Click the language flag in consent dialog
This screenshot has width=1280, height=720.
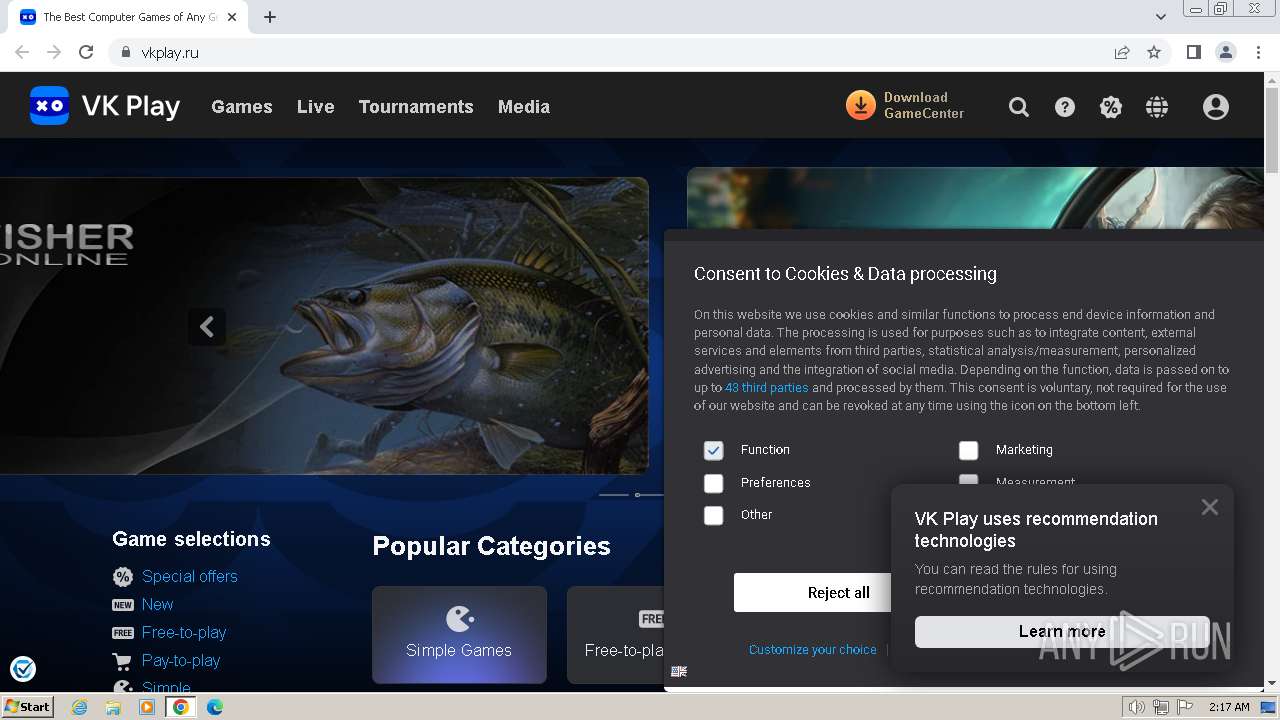679,671
